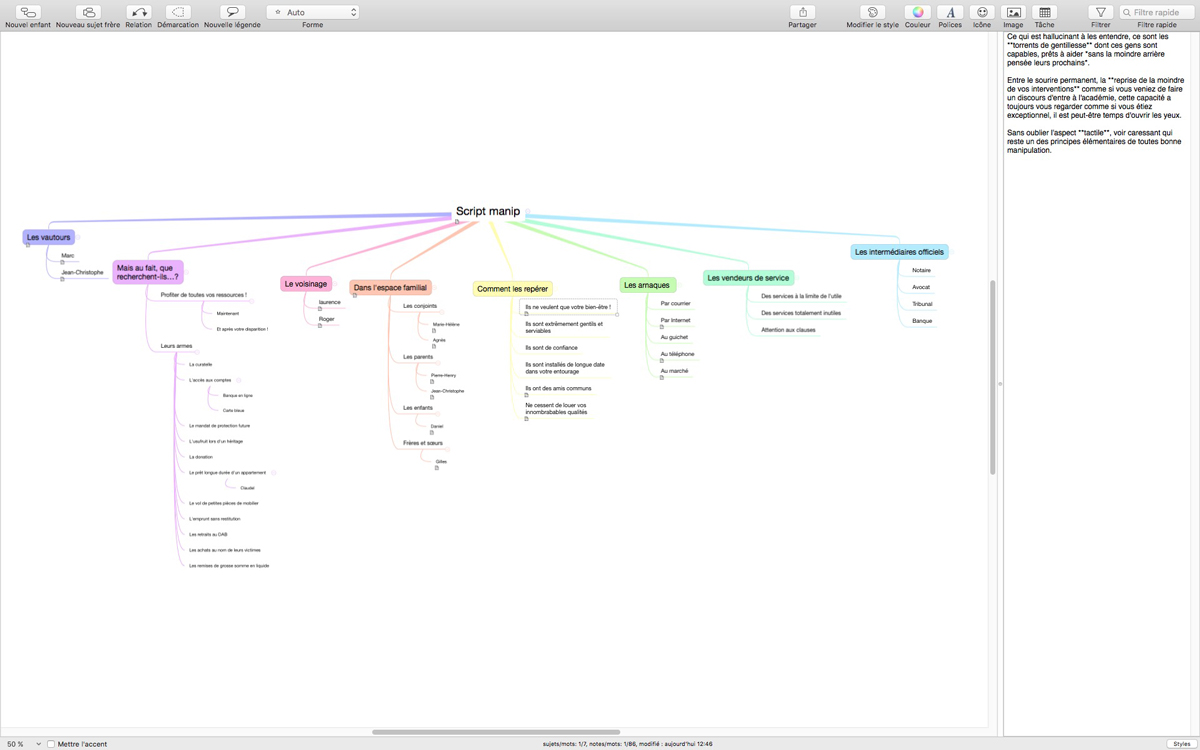Open the note icon under Agnès
Screen dimensions: 1200x750
[434, 347]
